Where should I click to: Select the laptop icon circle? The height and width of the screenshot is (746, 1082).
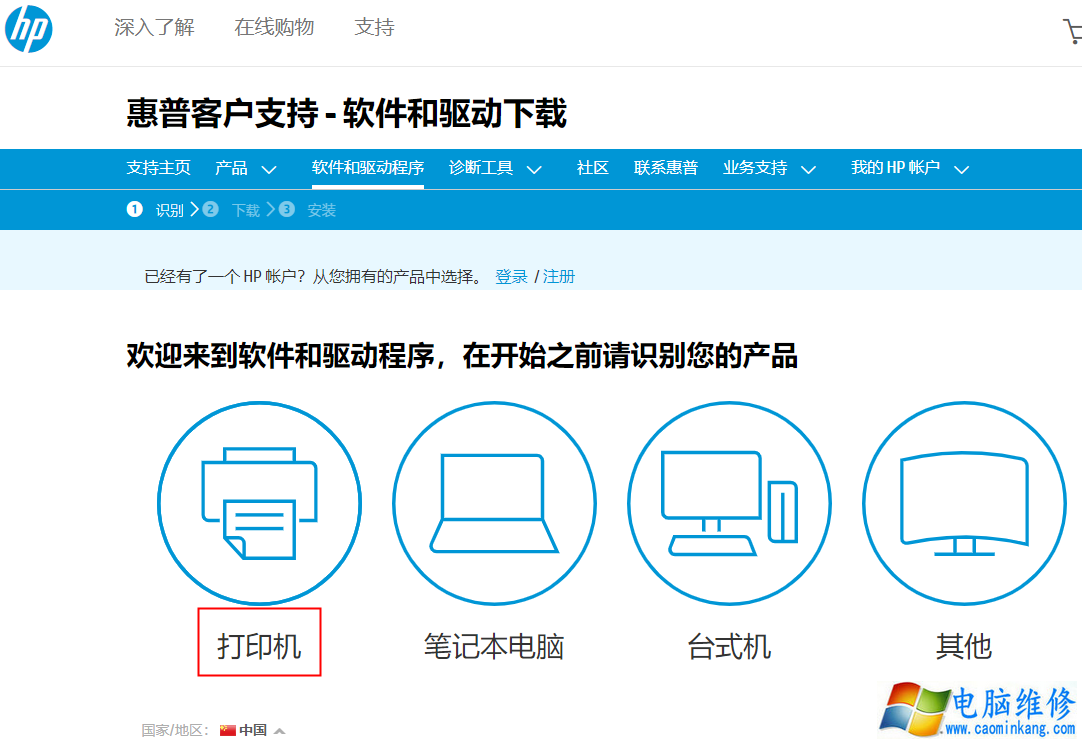tap(494, 503)
